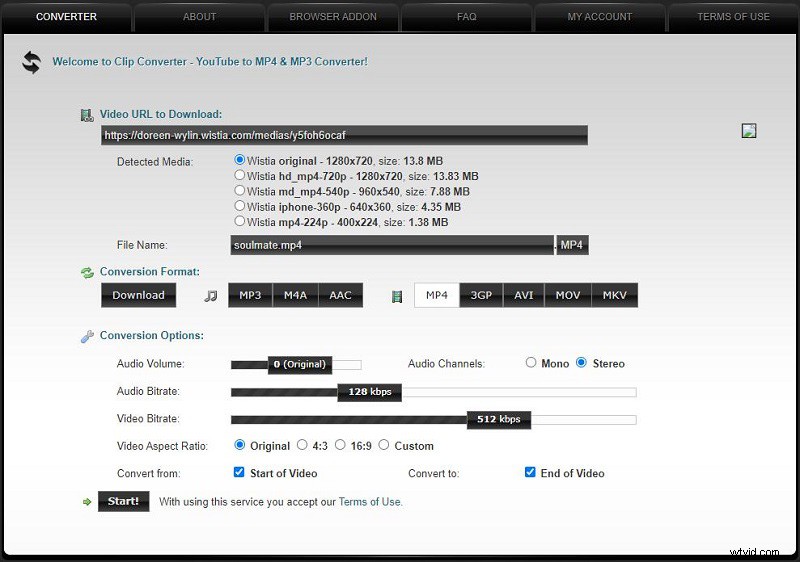The height and width of the screenshot is (562, 800).
Task: Click the Clip Converter refresh arrows logo
Action: (x=31, y=62)
